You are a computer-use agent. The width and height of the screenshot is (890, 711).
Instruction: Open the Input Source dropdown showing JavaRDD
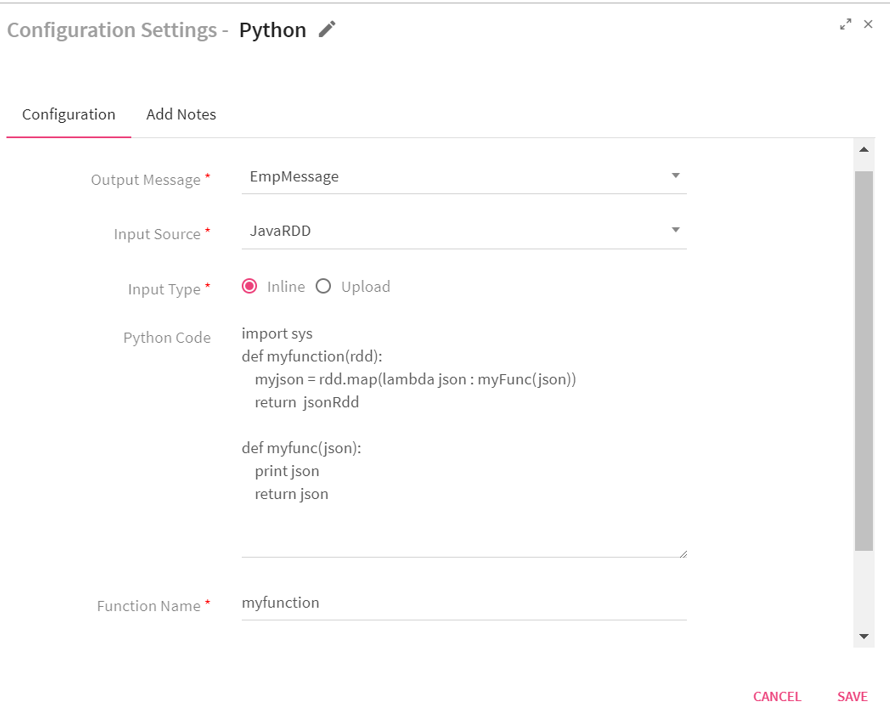coord(464,231)
